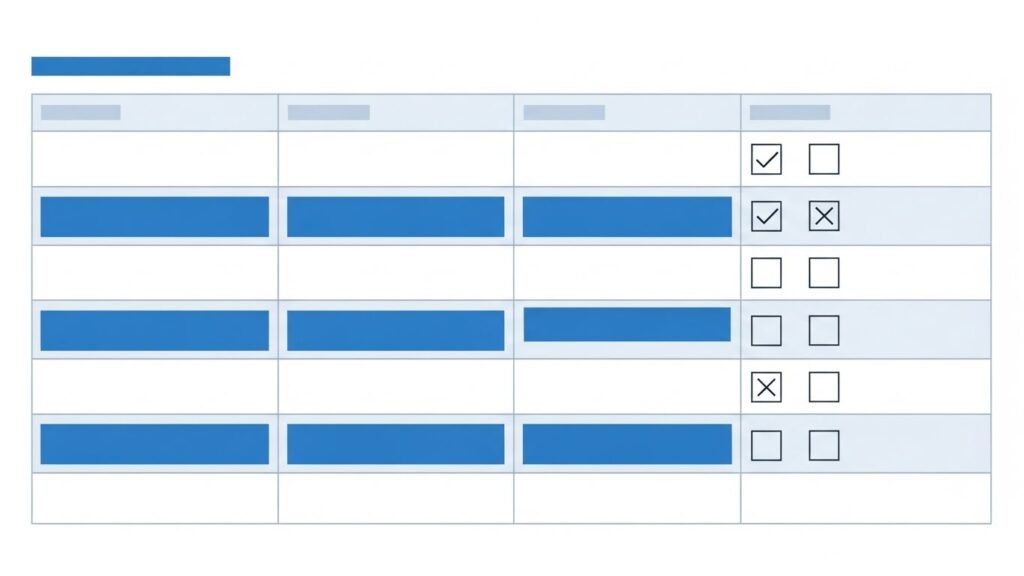This screenshot has height=576, width=1024.
Task: Click the first column header label
Action: click(81, 112)
